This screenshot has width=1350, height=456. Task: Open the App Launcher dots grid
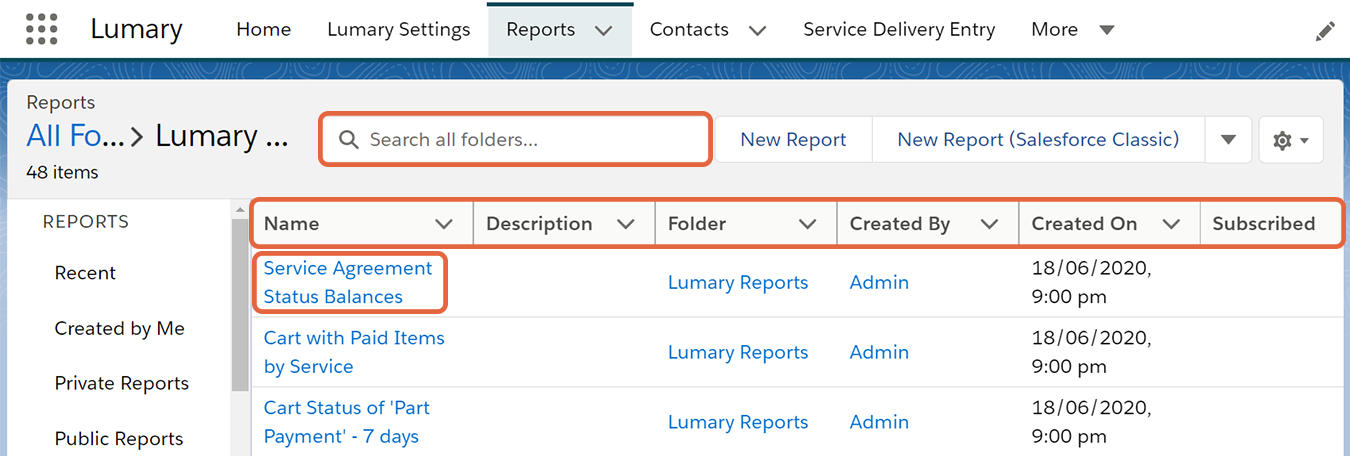(x=42, y=29)
